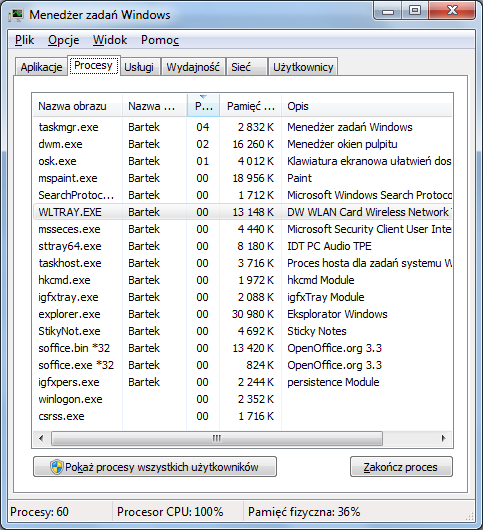Select the igfxtray.exe process
Screen dimensions: 483x530
coord(242,297)
